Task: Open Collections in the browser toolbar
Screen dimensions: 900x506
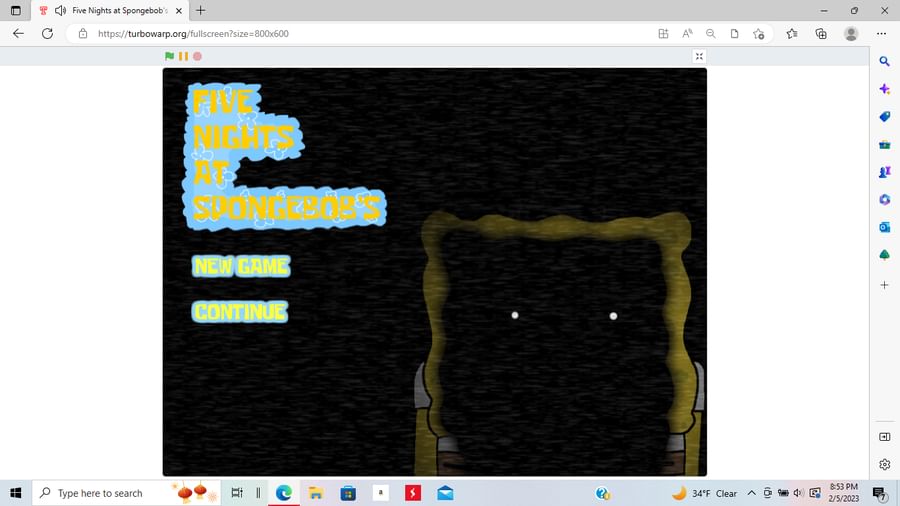Action: pos(821,33)
